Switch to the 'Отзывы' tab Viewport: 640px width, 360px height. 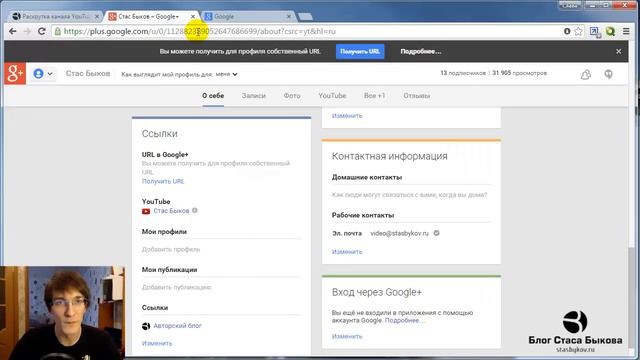click(x=416, y=96)
